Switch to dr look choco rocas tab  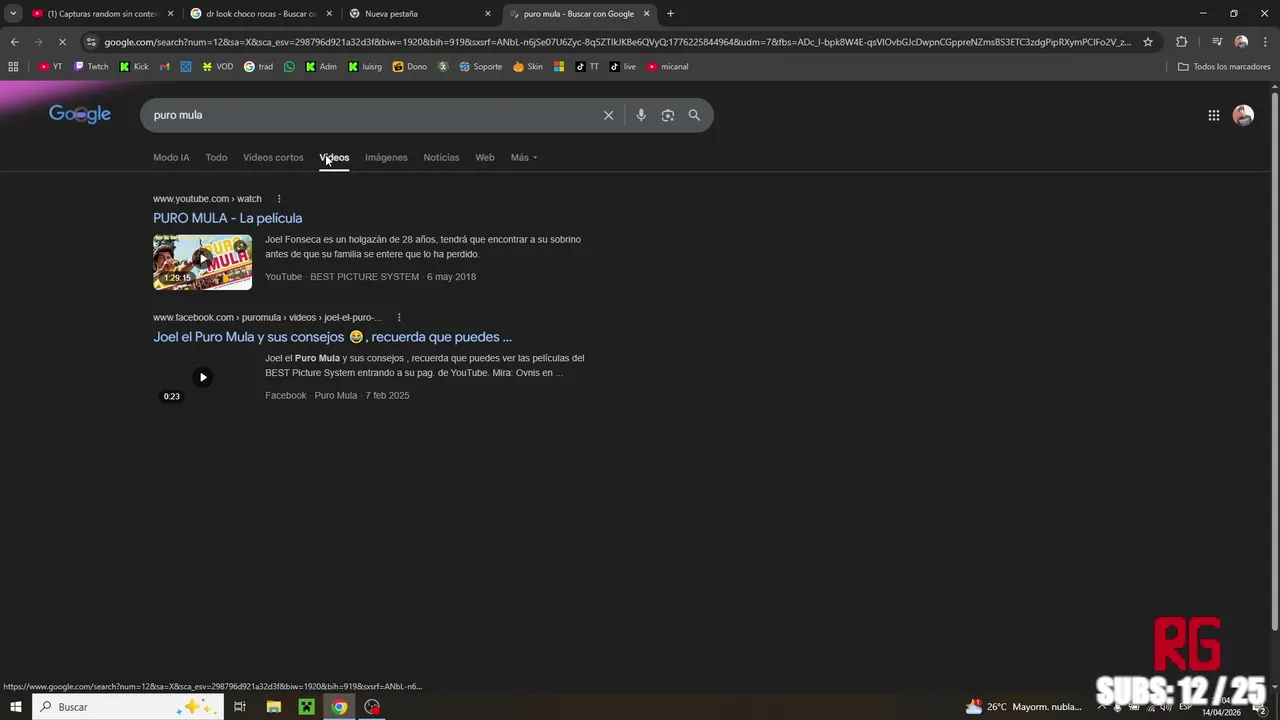click(x=260, y=14)
